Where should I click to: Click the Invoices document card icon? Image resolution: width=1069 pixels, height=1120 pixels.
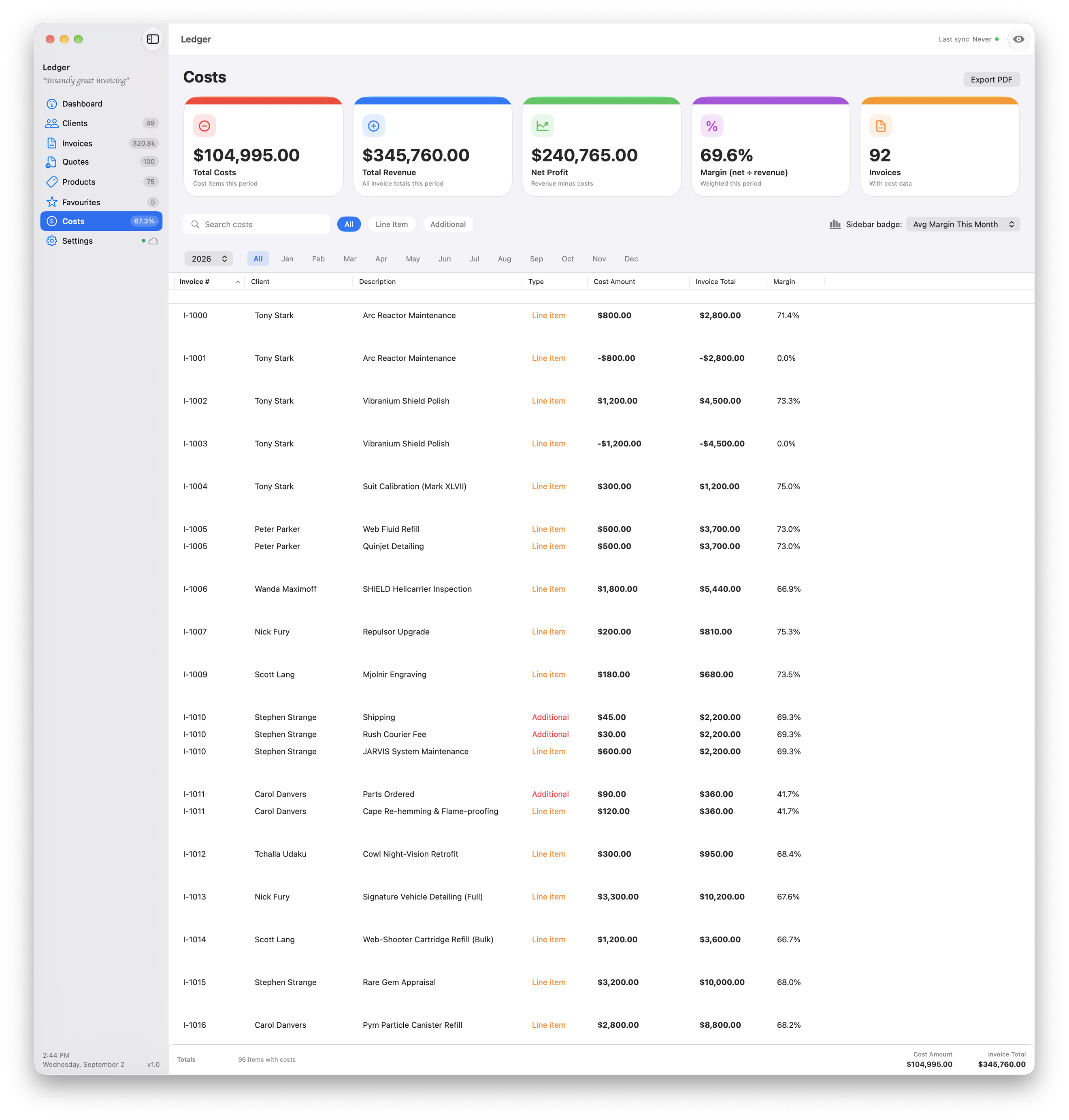click(880, 126)
